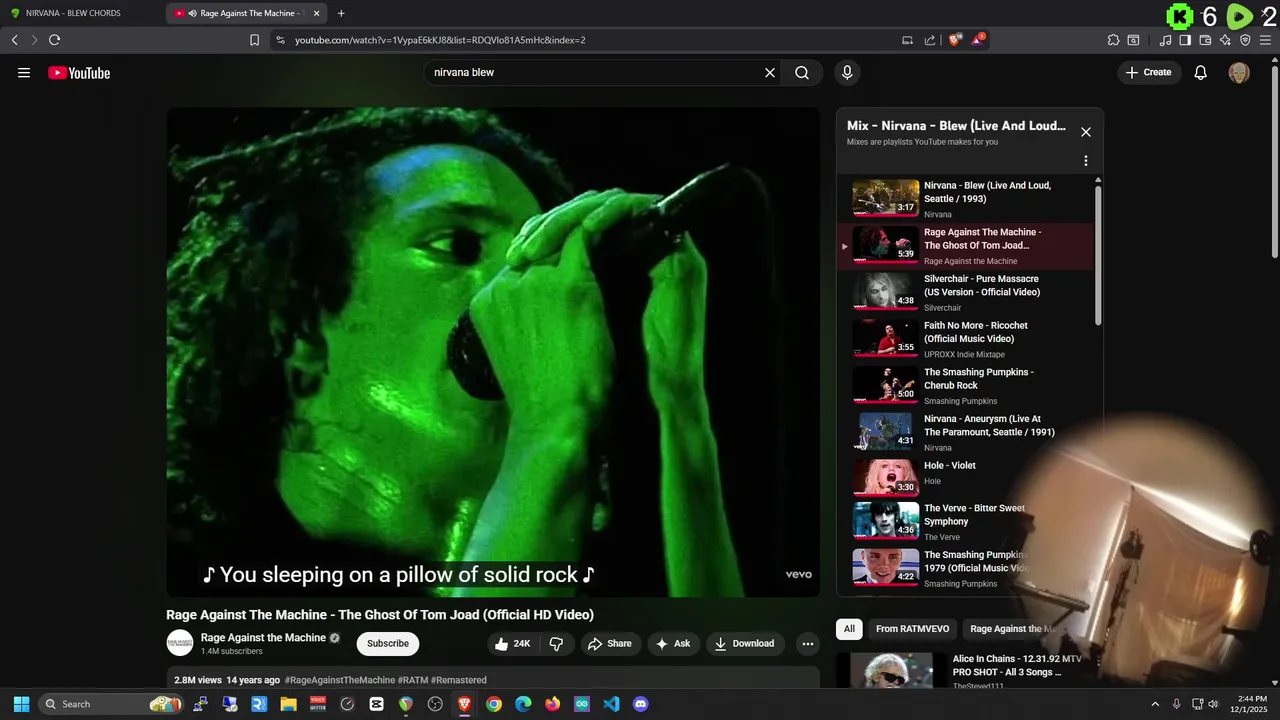This screenshot has height=720, width=1280.
Task: Open the Create dropdown button
Action: point(1149,72)
